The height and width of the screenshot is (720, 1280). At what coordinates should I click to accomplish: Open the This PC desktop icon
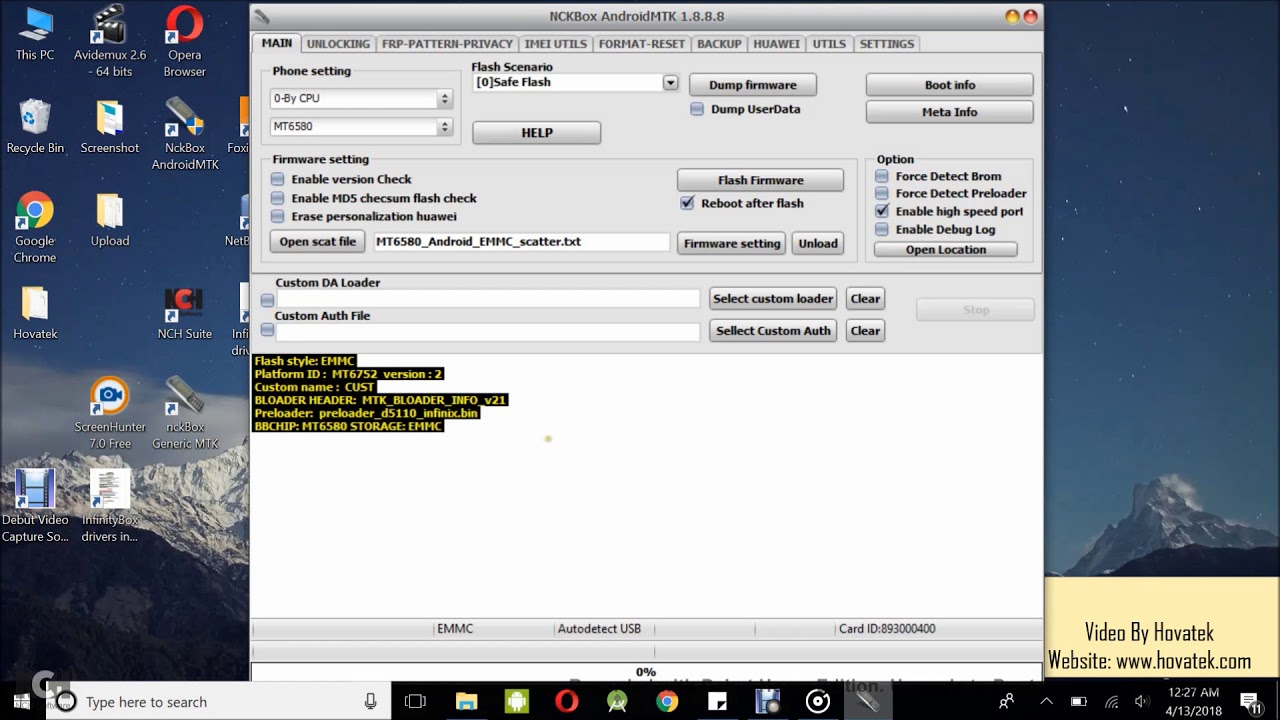35,34
